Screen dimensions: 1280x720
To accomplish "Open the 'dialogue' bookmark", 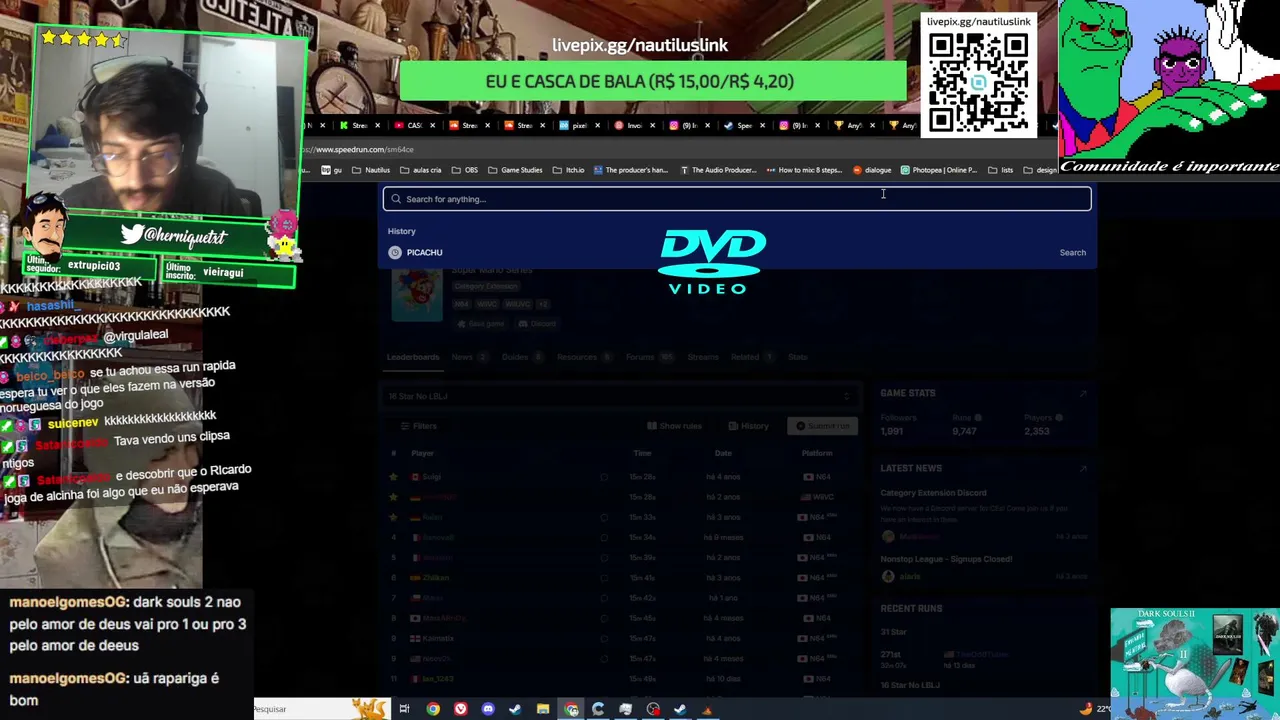I will (x=872, y=170).
